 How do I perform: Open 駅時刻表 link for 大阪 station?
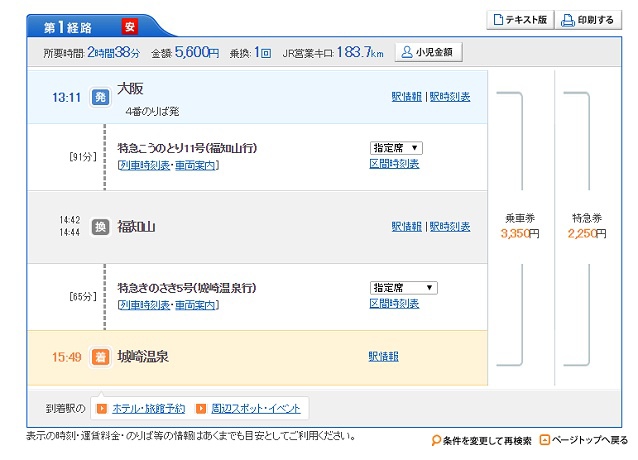pos(450,97)
